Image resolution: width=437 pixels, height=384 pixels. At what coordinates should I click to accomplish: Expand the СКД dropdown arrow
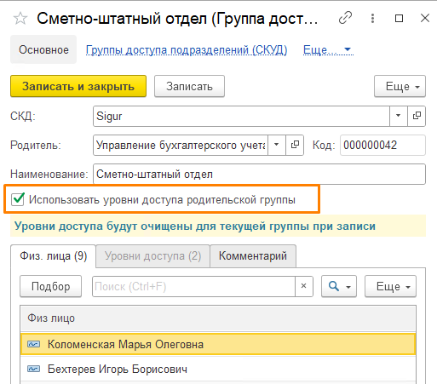tap(398, 116)
